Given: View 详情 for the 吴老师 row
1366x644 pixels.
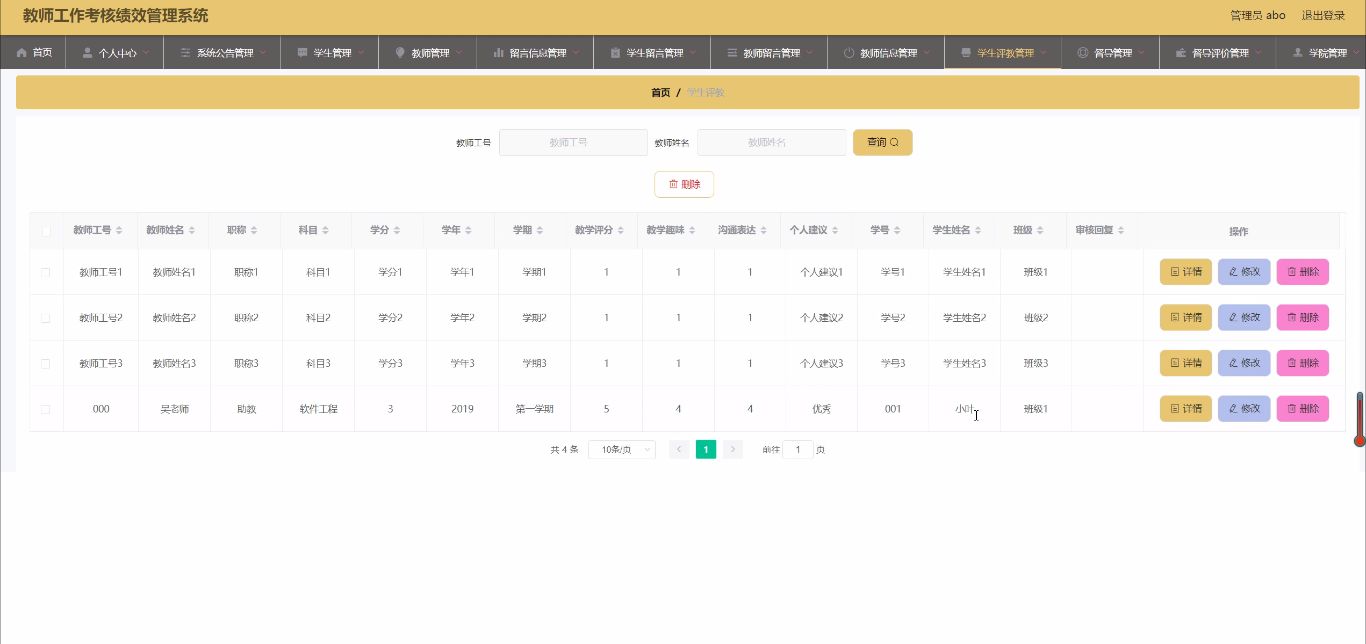Looking at the screenshot, I should point(1186,409).
